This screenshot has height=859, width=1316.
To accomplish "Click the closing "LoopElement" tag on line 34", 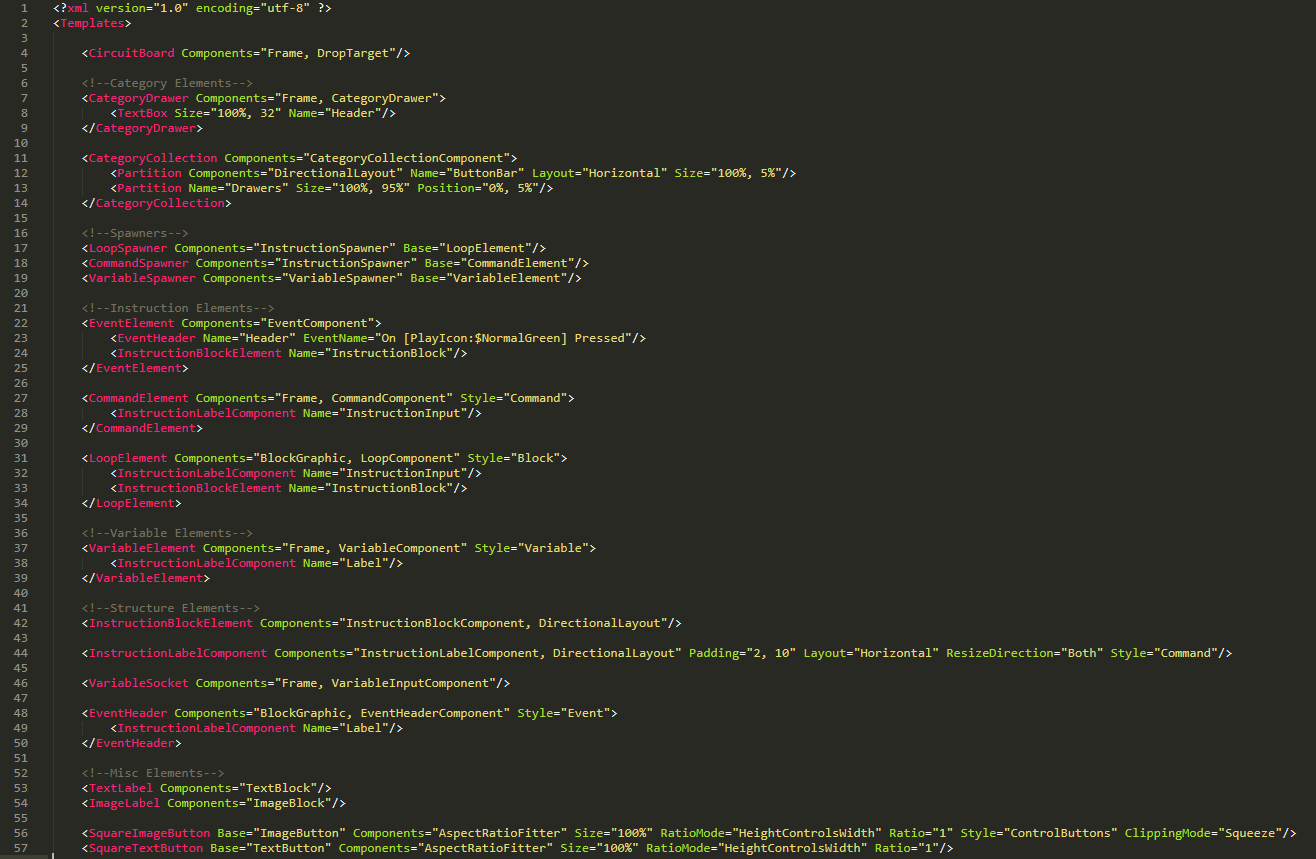I will 135,503.
